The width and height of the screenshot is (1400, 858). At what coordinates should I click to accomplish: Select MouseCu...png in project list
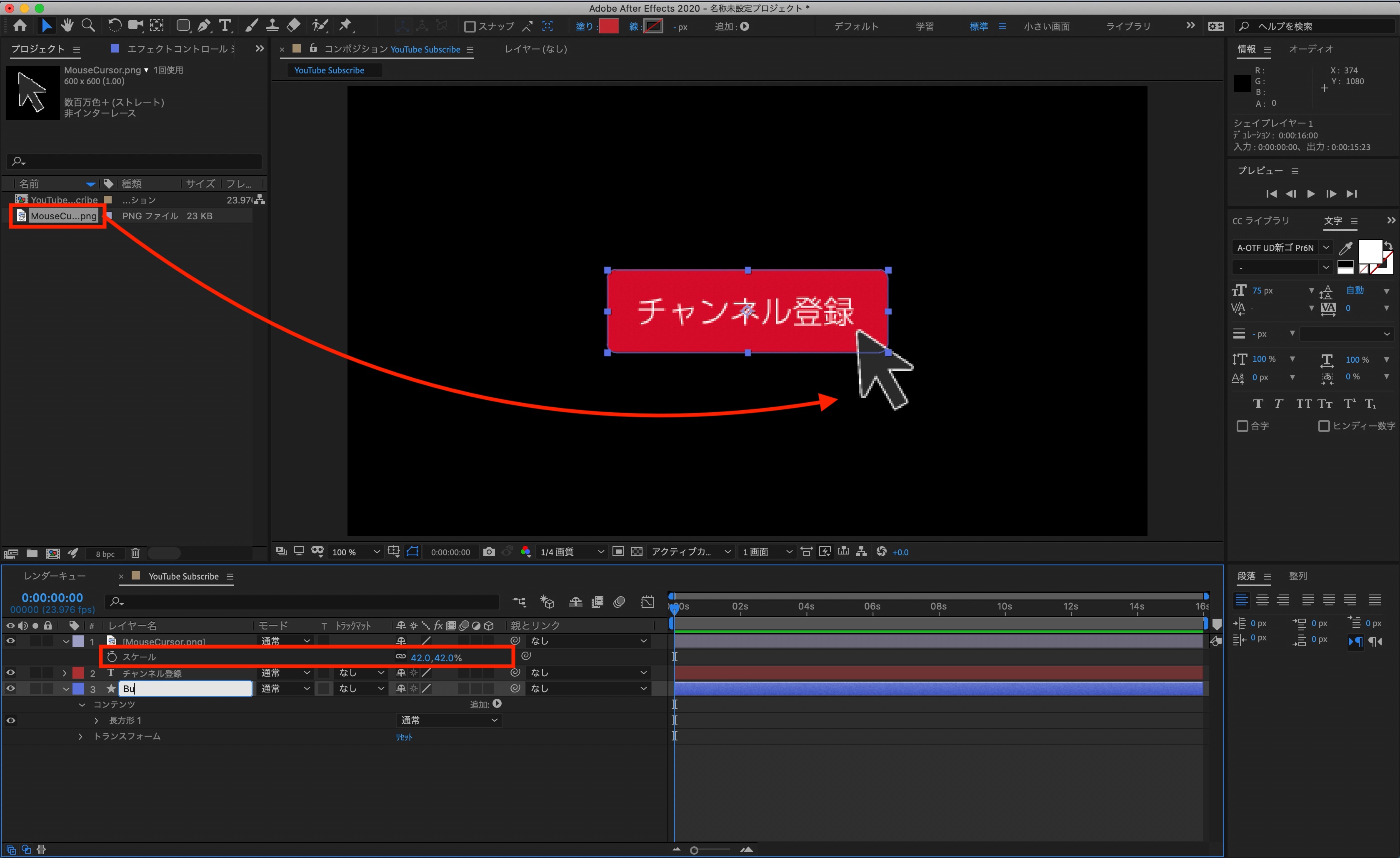(x=64, y=216)
